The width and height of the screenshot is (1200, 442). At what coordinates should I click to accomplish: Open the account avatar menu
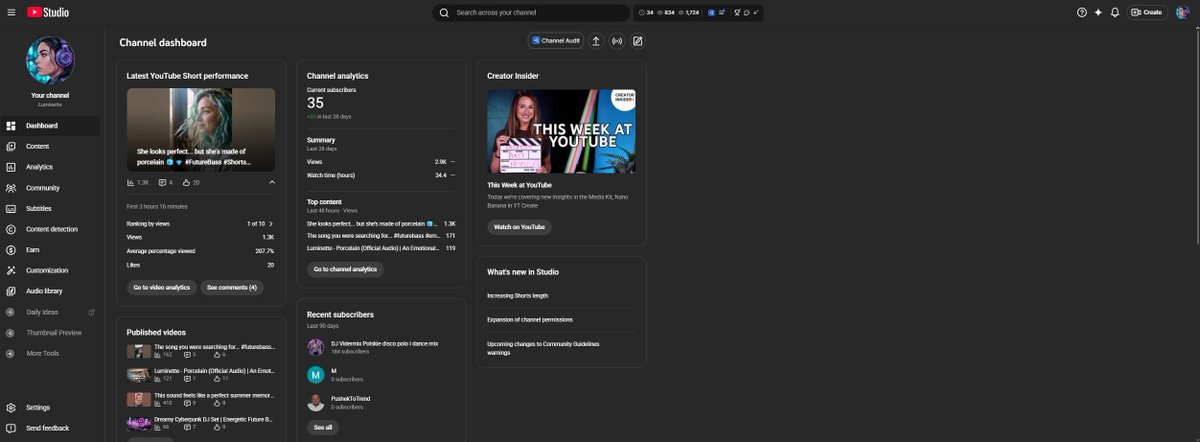coord(1182,12)
